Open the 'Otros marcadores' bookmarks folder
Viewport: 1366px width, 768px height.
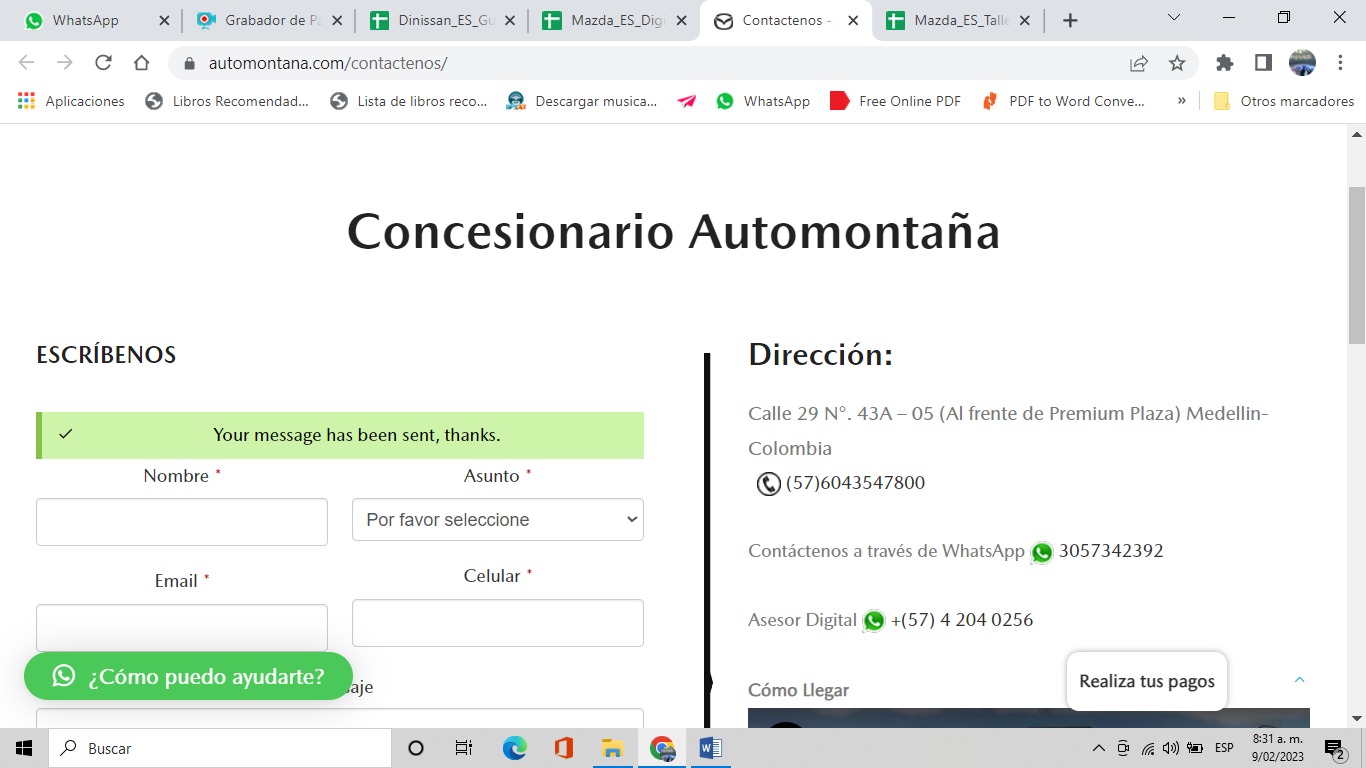(x=1284, y=101)
